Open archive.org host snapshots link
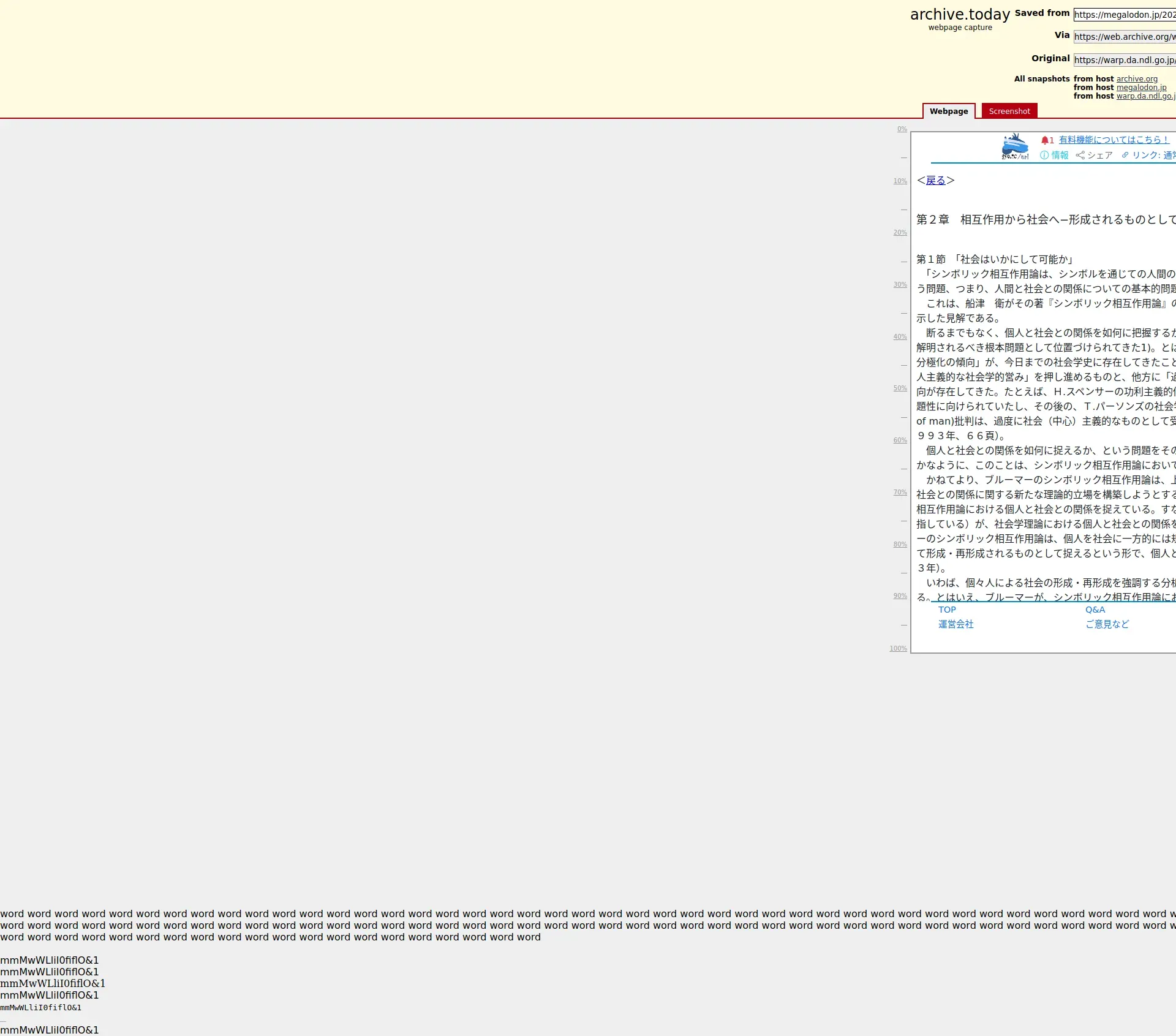 [1137, 79]
